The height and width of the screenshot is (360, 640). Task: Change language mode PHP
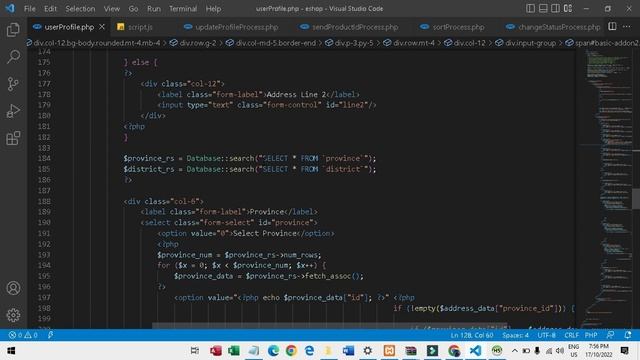pos(591,335)
